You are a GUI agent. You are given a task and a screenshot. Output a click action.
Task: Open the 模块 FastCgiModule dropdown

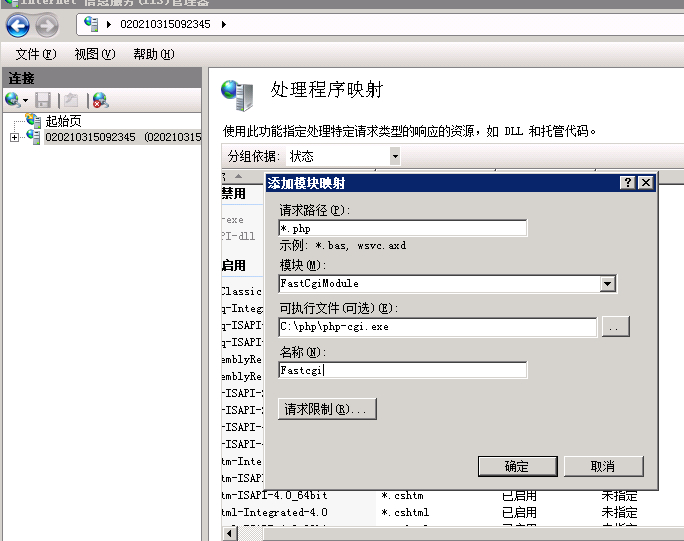(607, 284)
